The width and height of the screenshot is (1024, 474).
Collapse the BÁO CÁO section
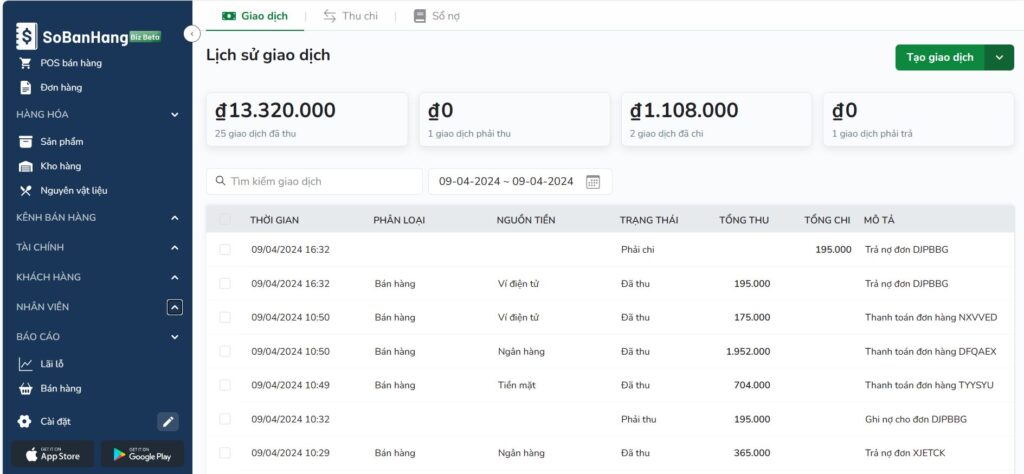(174, 337)
